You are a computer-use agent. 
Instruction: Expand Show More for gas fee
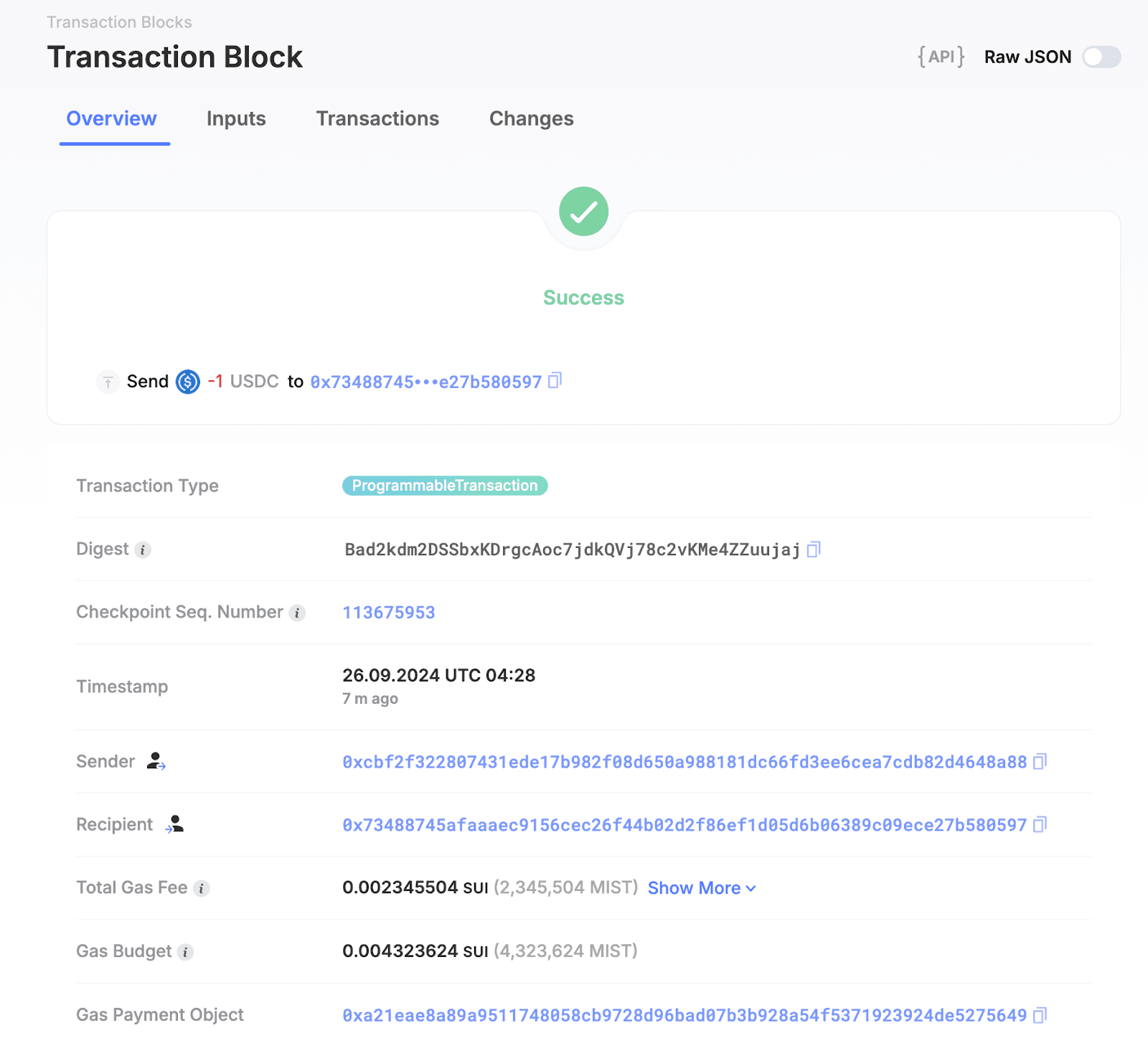point(702,888)
